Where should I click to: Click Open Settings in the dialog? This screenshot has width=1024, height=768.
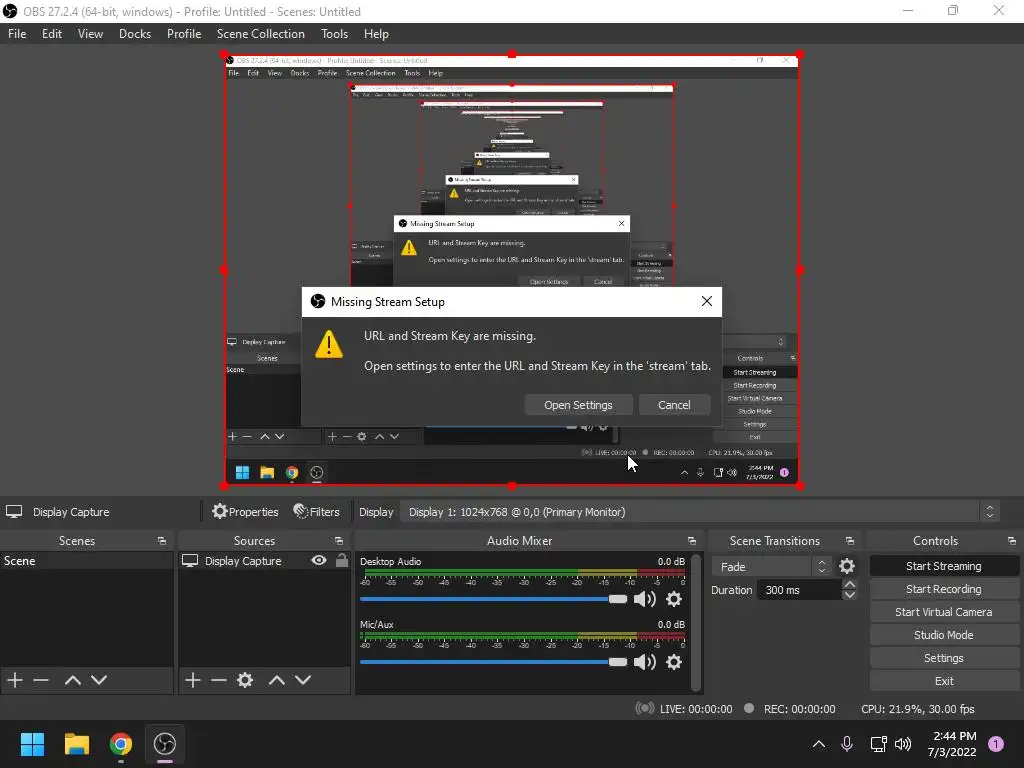[x=578, y=405]
